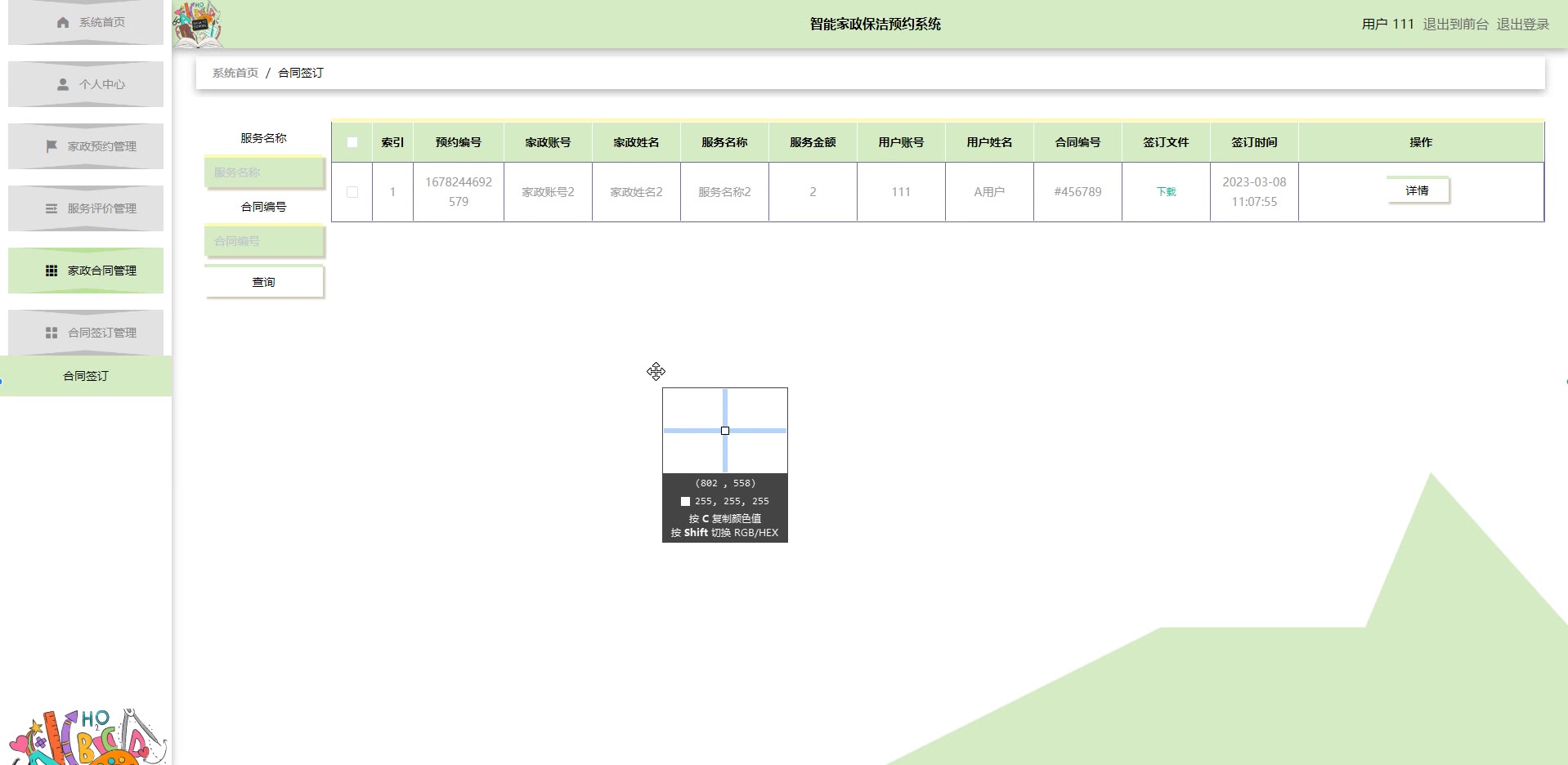Collapse the 家政合同管理 sidebar section
1568x765 pixels.
point(101,271)
